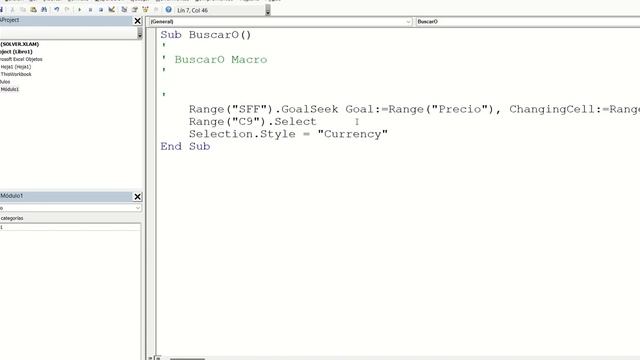Close the Módulo1 properties panel
The image size is (640, 360).
click(138, 197)
